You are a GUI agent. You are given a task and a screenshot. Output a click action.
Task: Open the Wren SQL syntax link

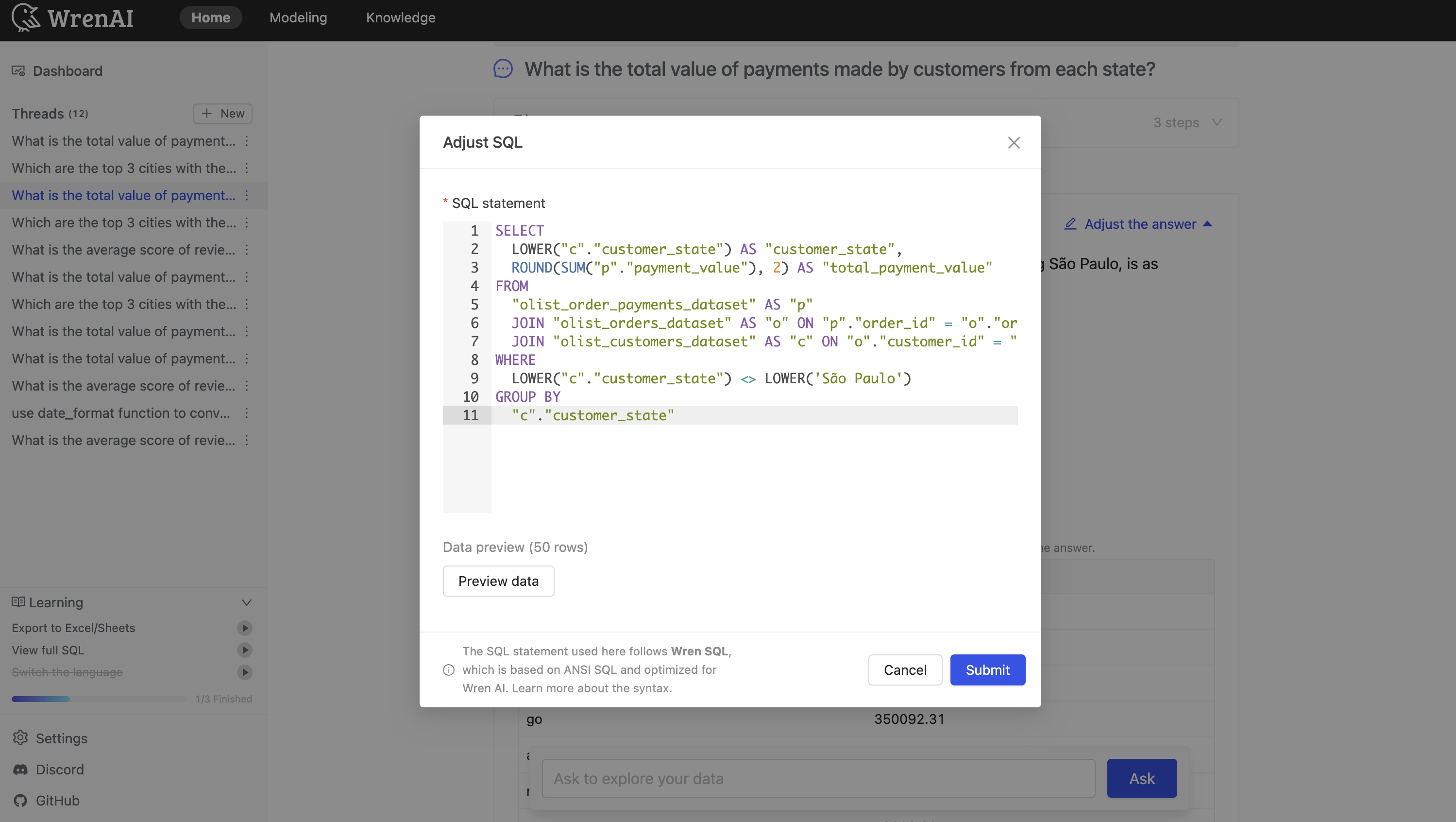pos(591,688)
